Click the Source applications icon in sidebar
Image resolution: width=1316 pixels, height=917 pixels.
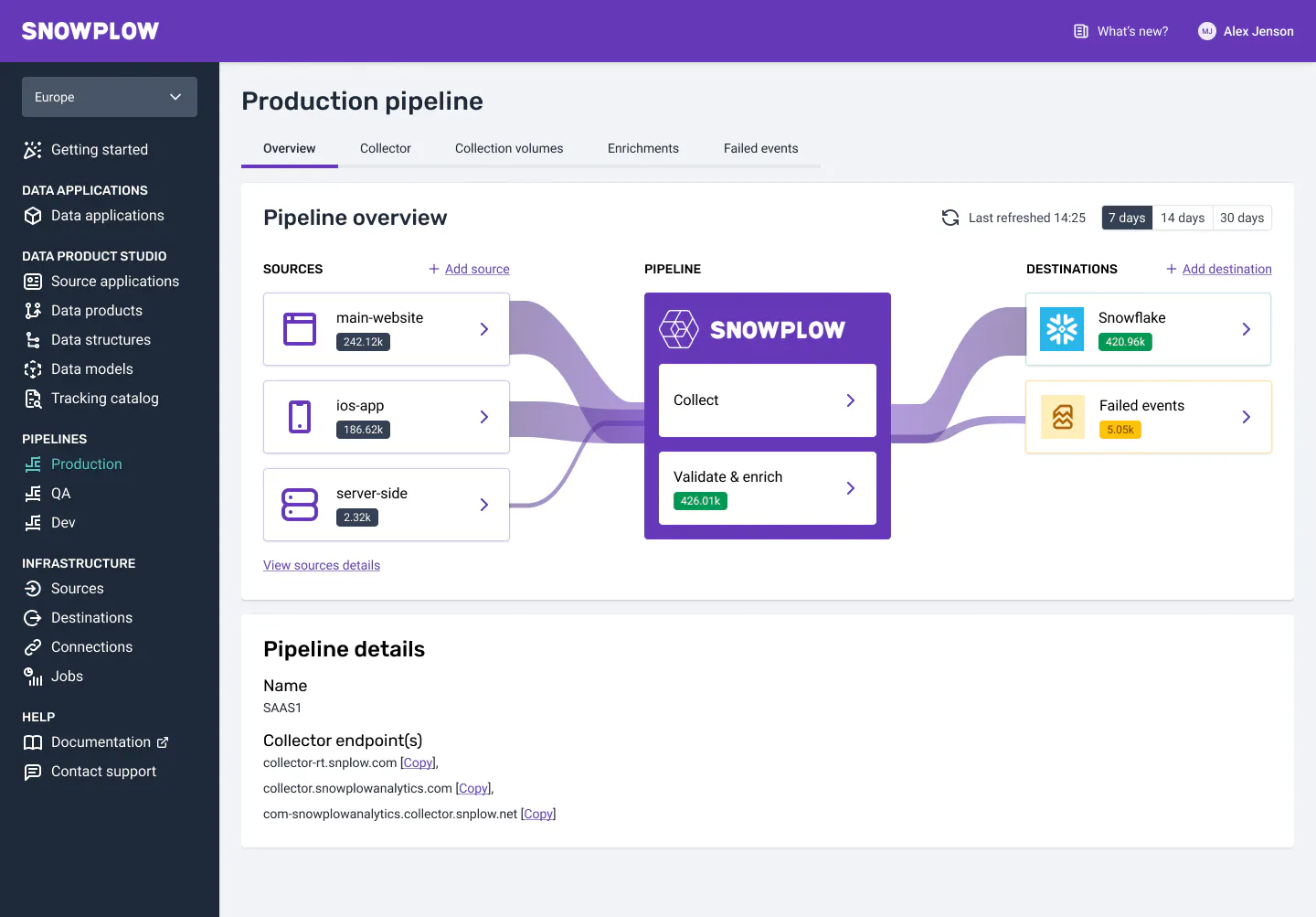pos(33,282)
